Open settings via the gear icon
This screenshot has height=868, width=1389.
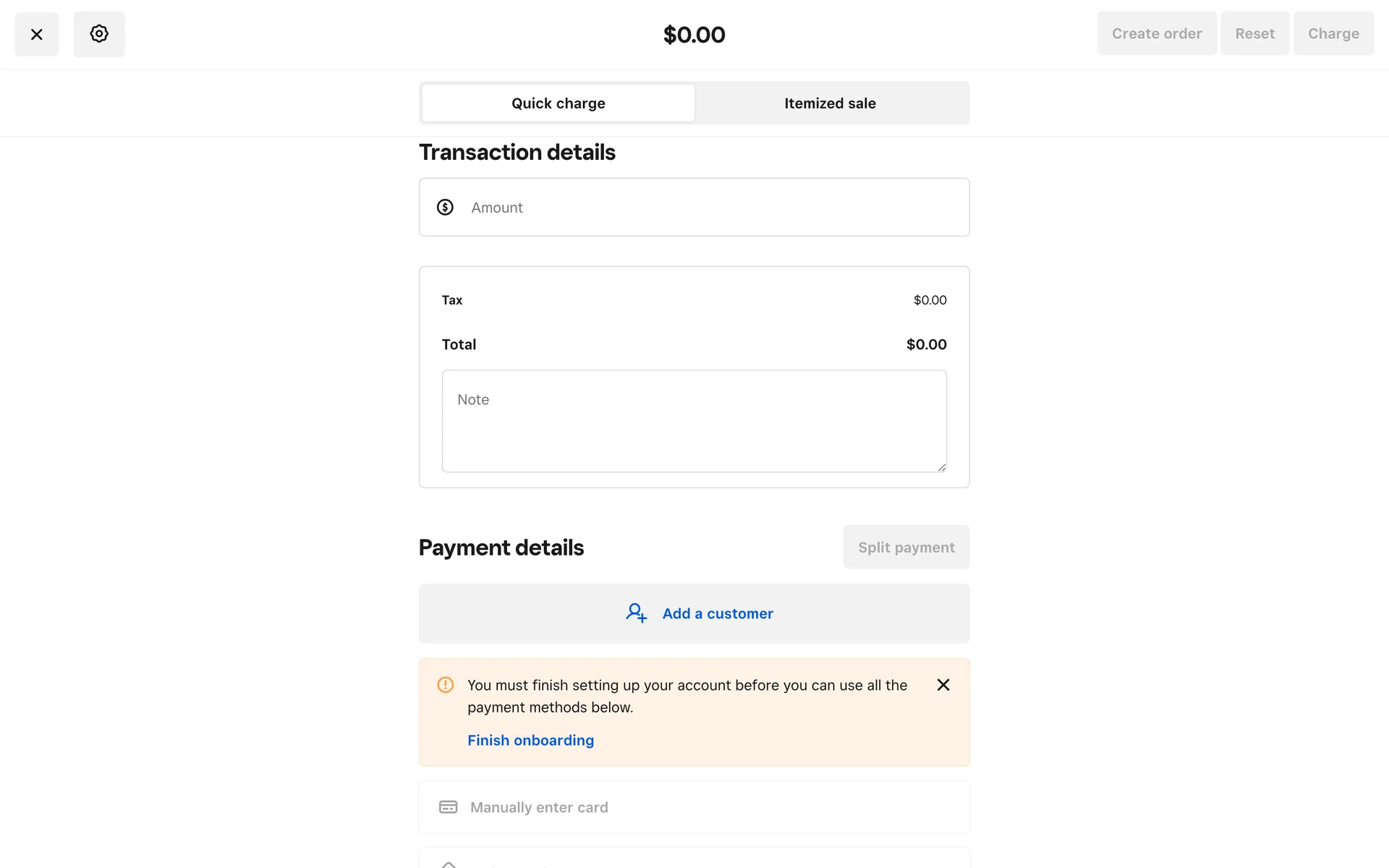[x=99, y=34]
